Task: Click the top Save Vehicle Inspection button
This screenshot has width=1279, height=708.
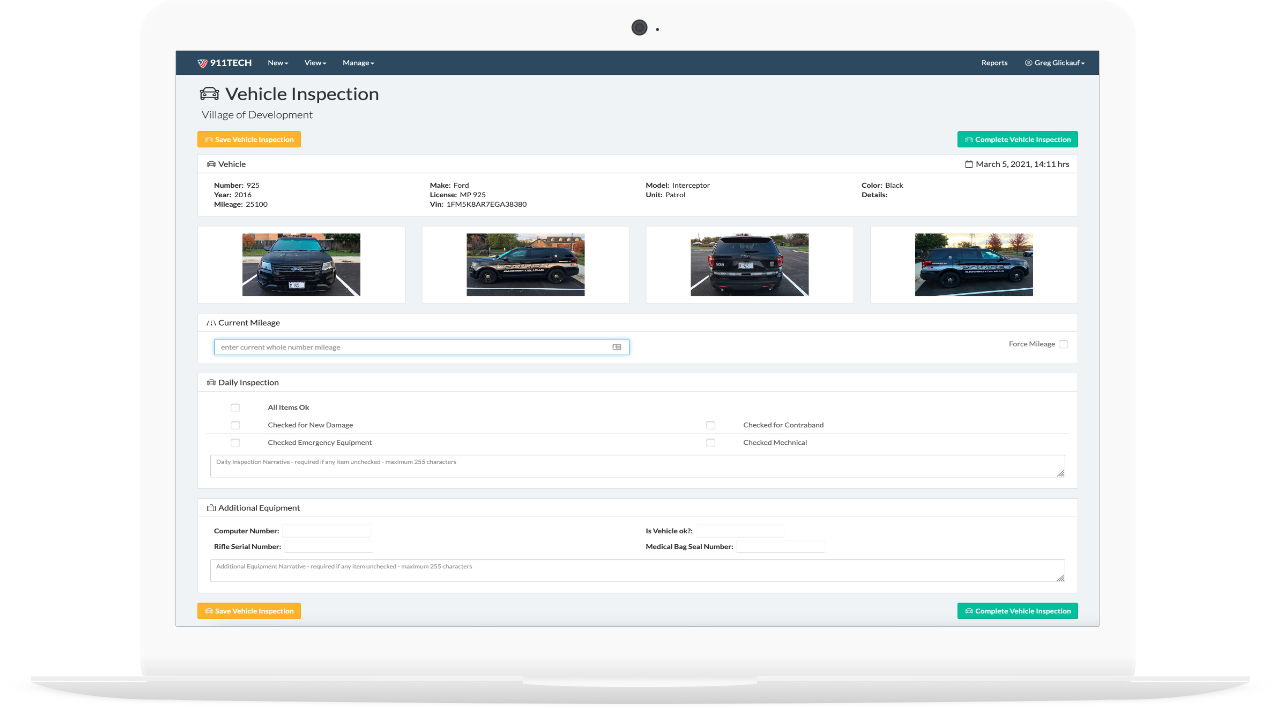Action: 249,140
